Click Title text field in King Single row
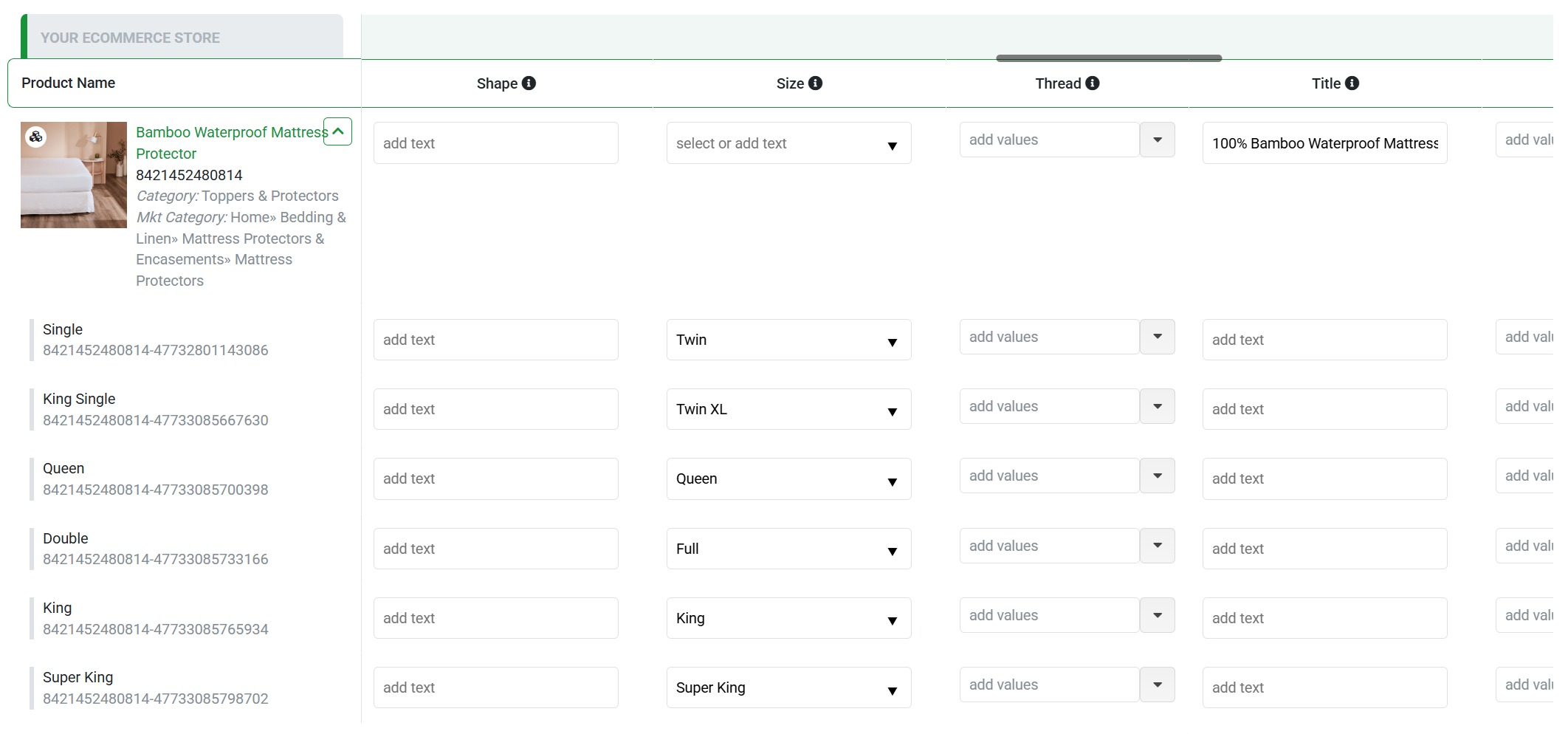The height and width of the screenshot is (734, 1568). pos(1324,409)
